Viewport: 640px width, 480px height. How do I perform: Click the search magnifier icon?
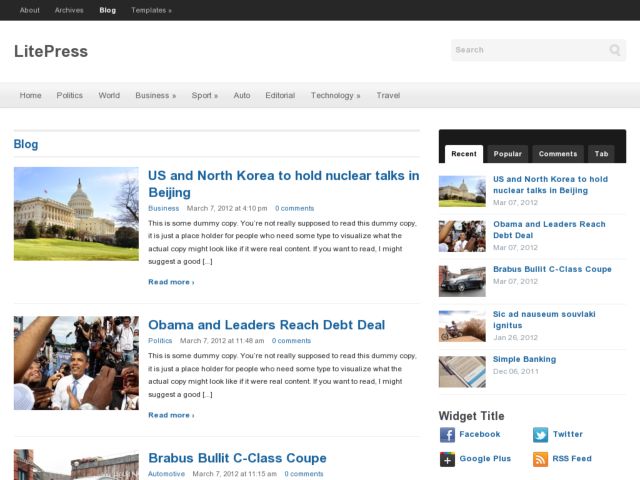point(615,50)
